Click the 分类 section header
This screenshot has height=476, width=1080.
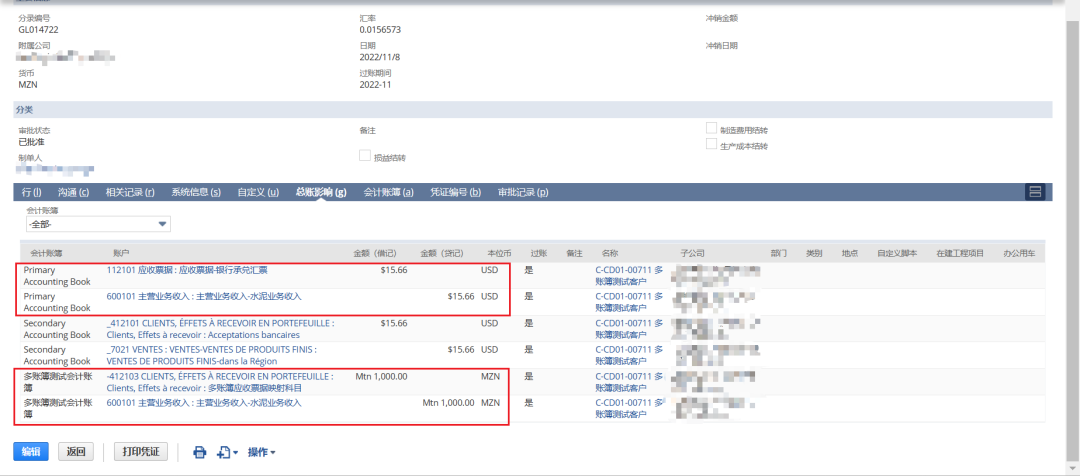pos(533,110)
